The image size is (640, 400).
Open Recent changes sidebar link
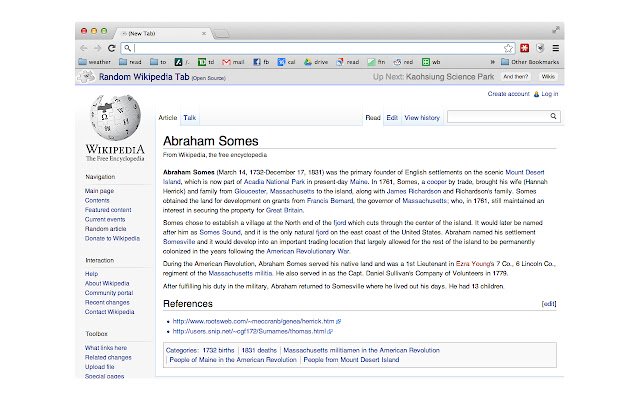pyautogui.click(x=107, y=302)
